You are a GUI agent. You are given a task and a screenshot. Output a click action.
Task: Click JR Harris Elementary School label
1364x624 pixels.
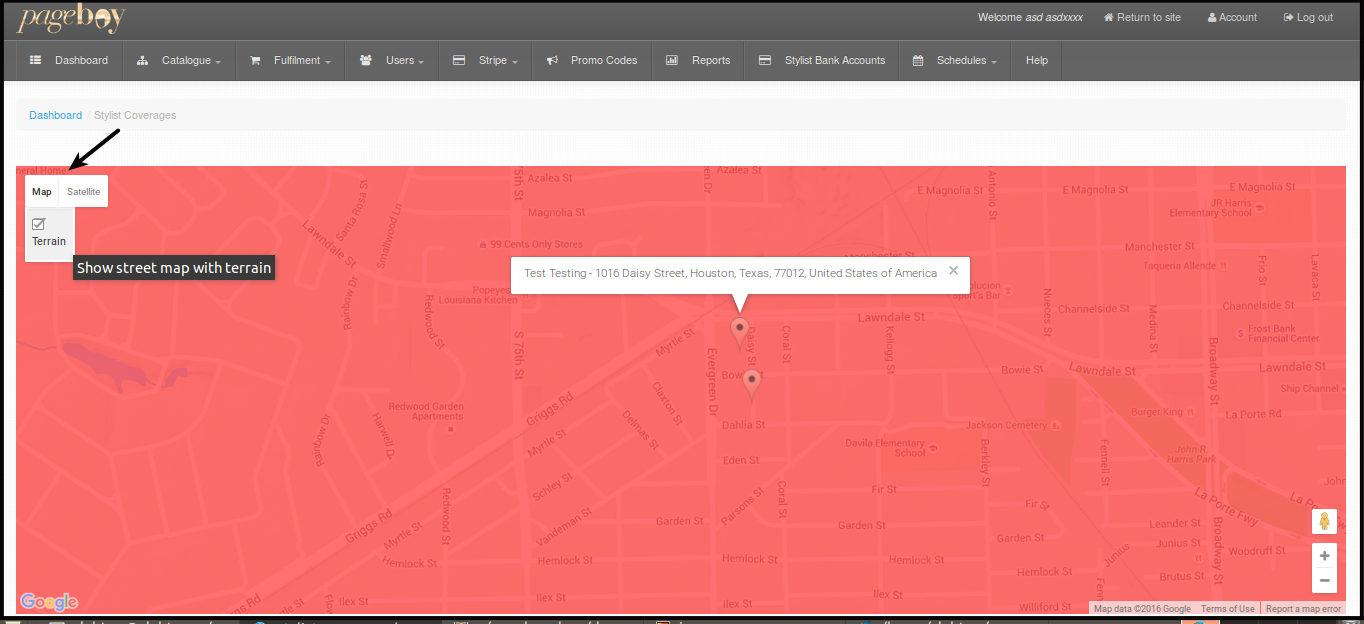(x=1210, y=207)
